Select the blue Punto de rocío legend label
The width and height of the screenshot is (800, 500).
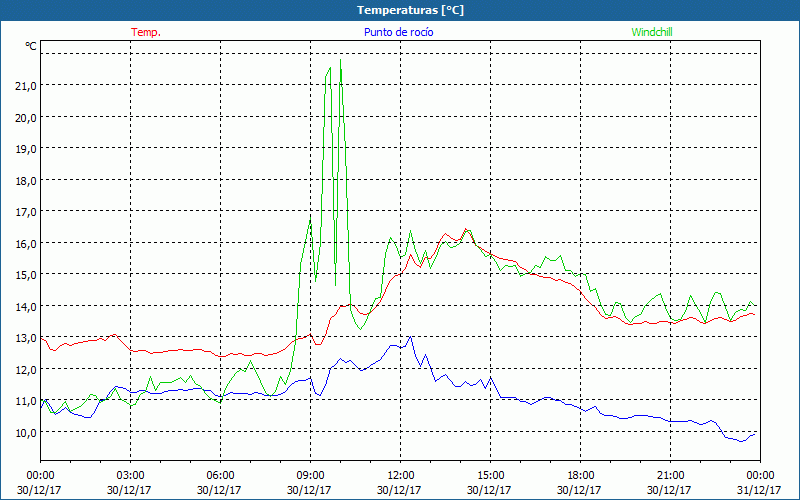click(x=398, y=32)
